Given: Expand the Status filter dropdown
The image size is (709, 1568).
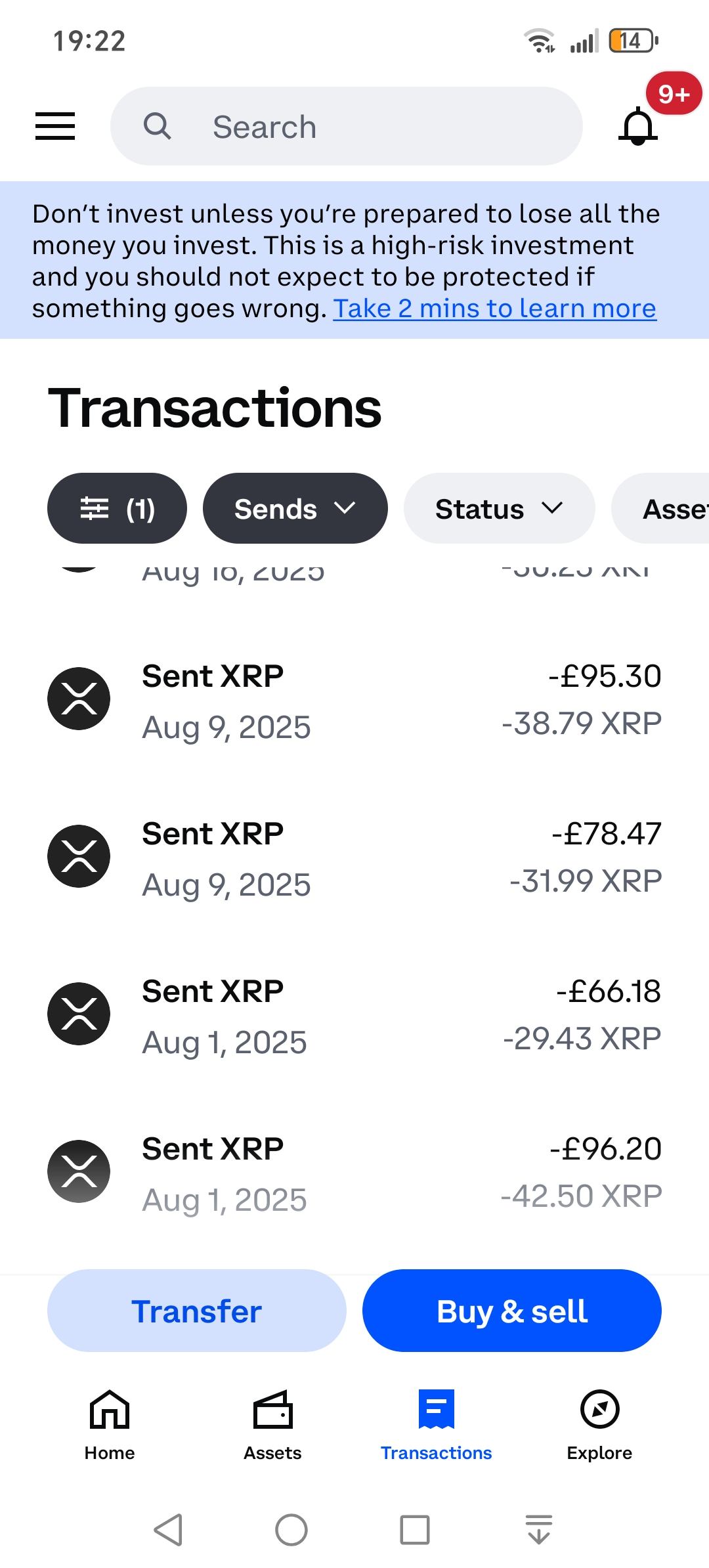Looking at the screenshot, I should tap(499, 508).
